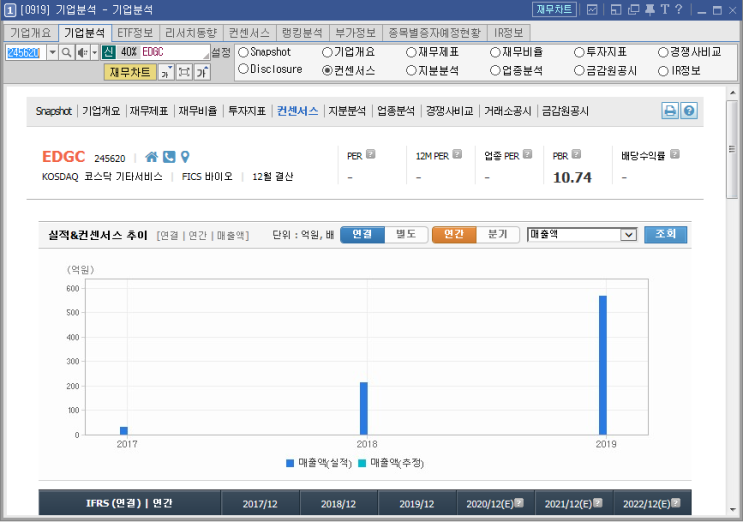Click the 업종 PER info icon
The image size is (743, 522).
point(527,154)
